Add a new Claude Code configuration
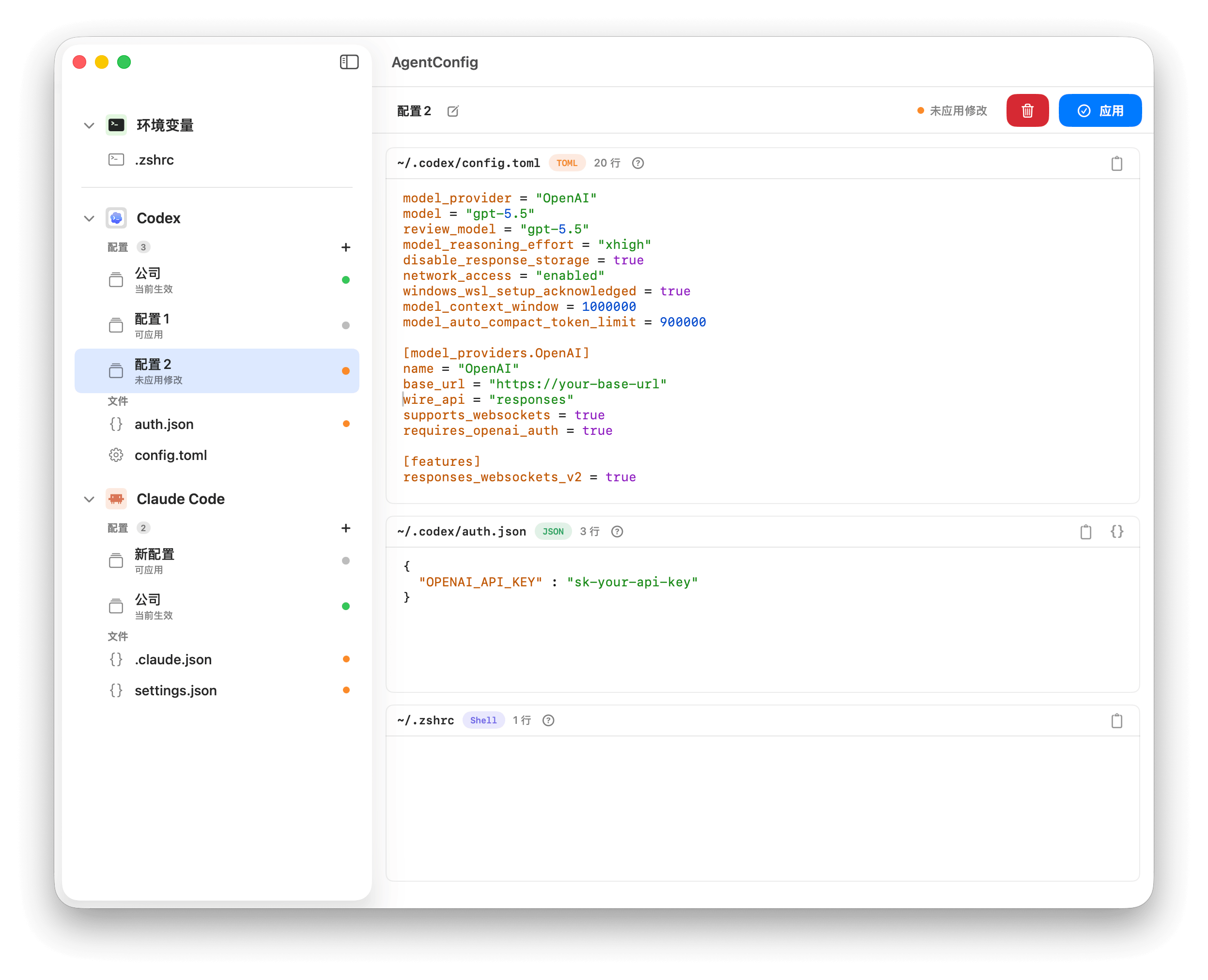This screenshot has width=1208, height=980. [346, 528]
